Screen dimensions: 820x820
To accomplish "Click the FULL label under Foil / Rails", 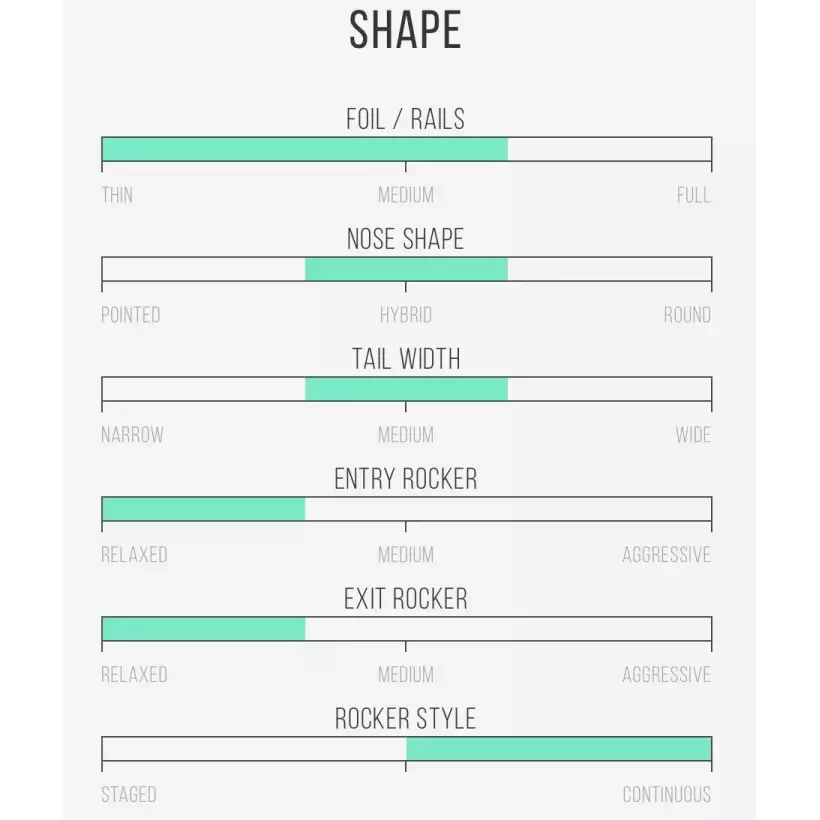I will coord(693,195).
